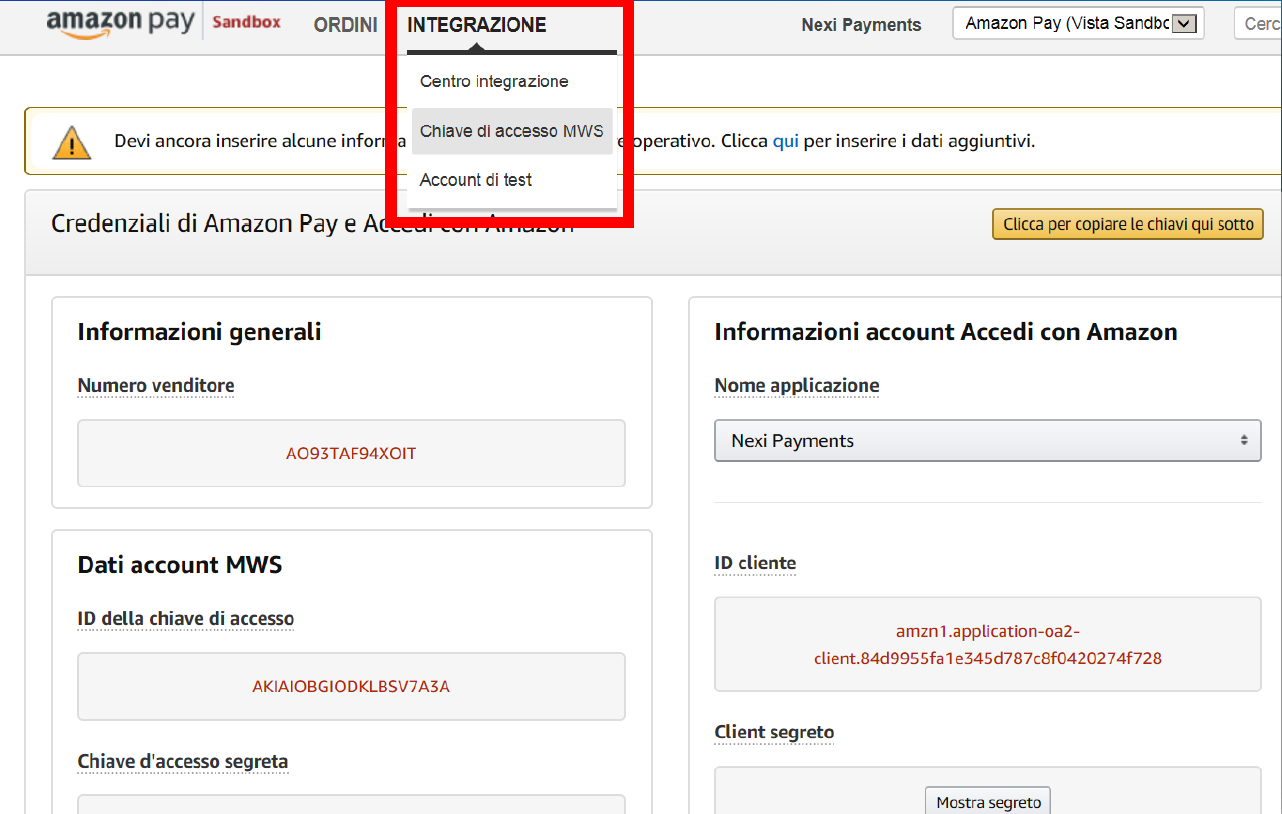1282x814 pixels.
Task: Select Centro integrazione menu entry
Action: point(494,81)
